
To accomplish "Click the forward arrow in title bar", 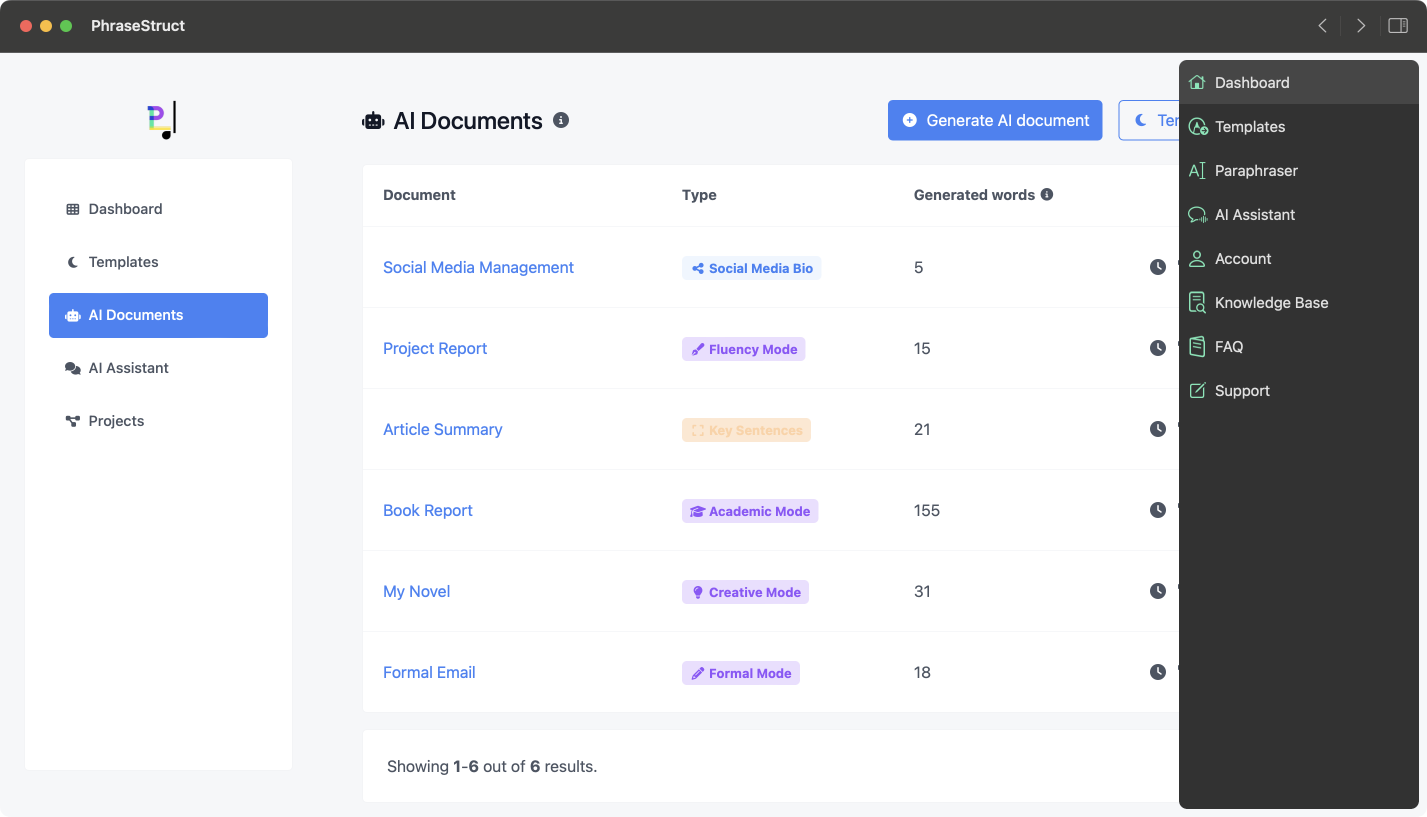I will pos(1360,26).
